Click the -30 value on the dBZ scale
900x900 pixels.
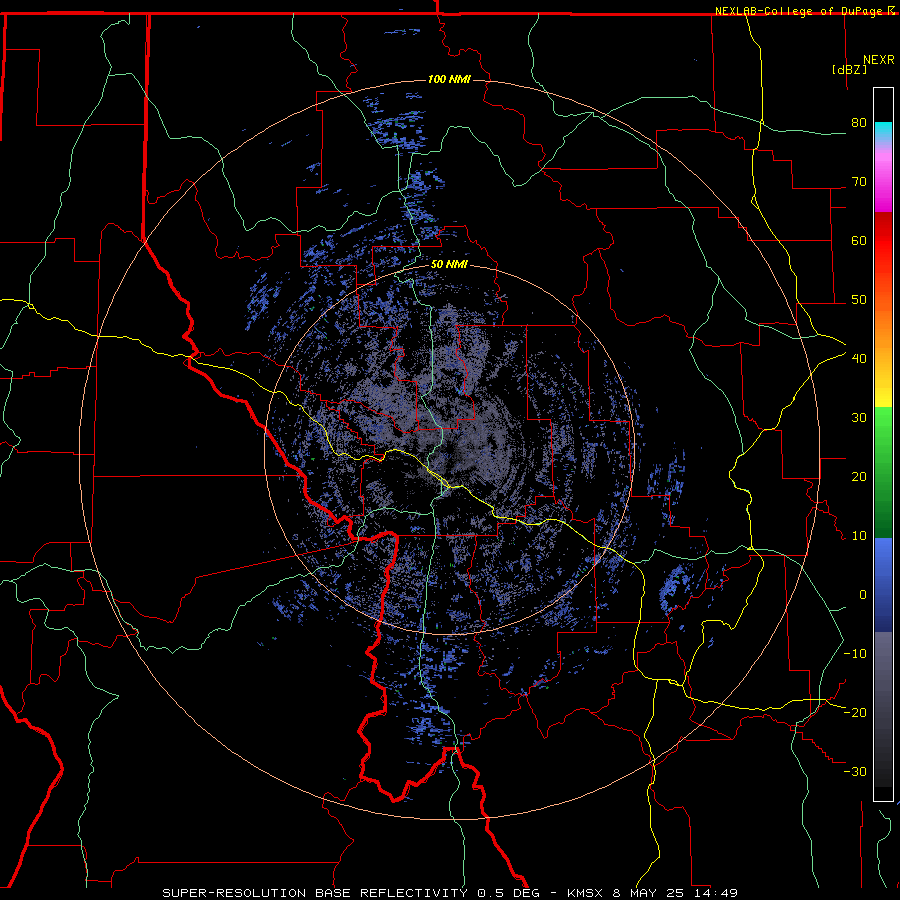pos(855,771)
